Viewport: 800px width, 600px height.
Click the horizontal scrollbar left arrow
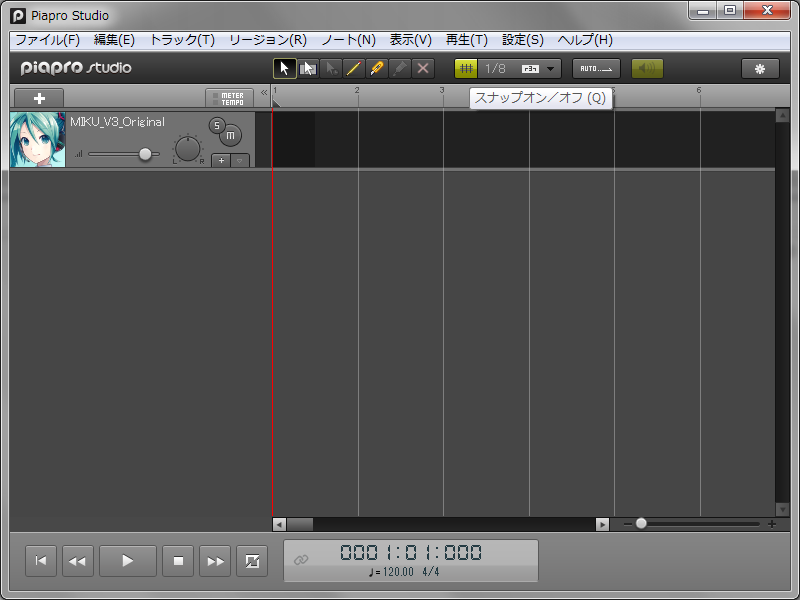pos(279,524)
